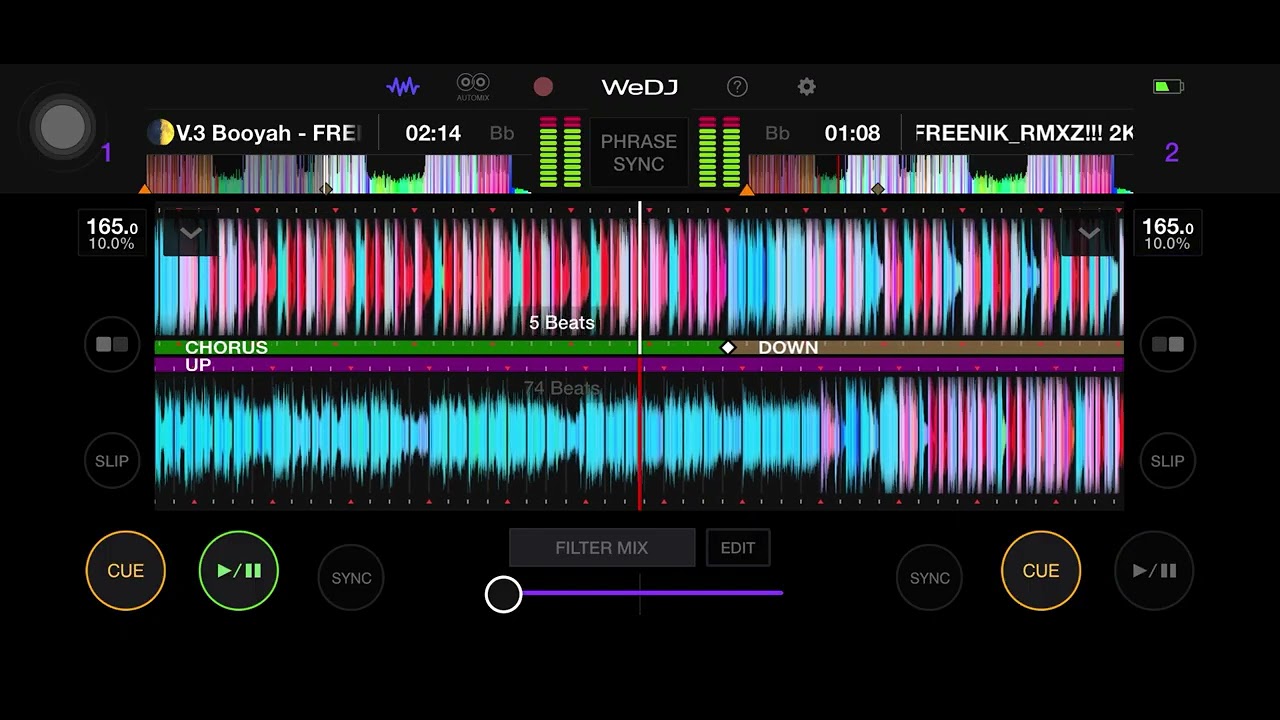Expand deck 2 waveform chevron
Image resolution: width=1280 pixels, height=720 pixels.
[x=1089, y=234]
